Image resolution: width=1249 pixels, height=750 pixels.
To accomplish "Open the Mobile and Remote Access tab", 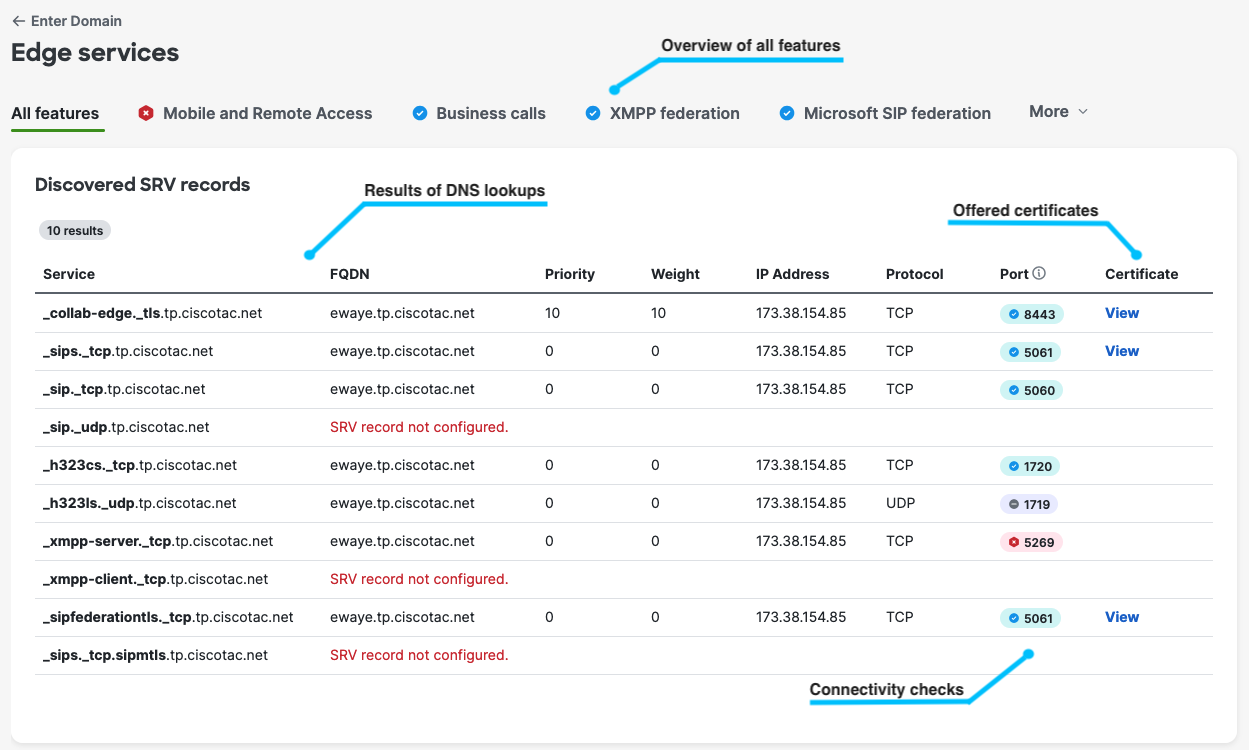I will tap(255, 114).
